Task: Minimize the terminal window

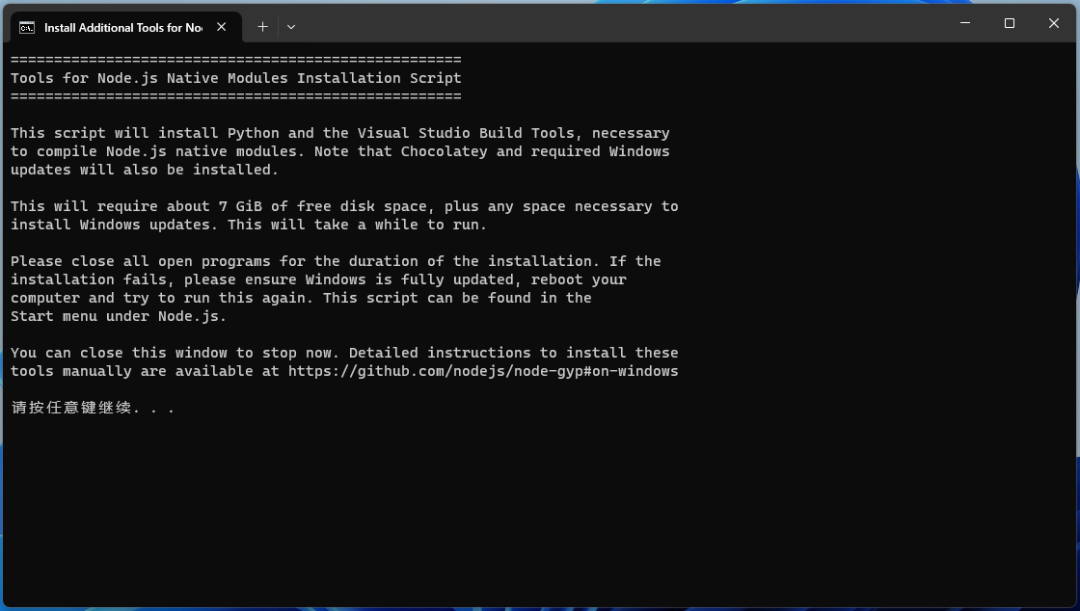Action: pos(965,23)
